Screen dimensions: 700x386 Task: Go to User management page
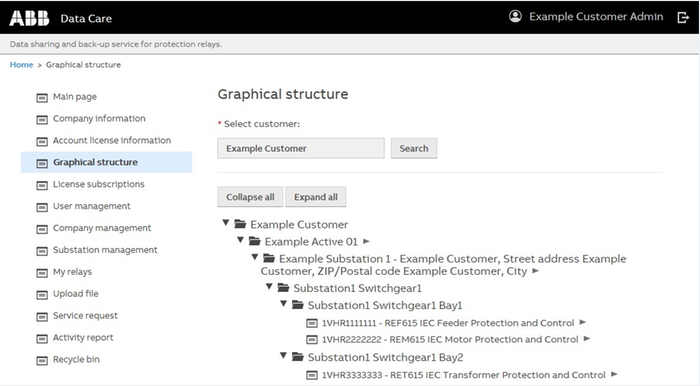click(x=92, y=206)
